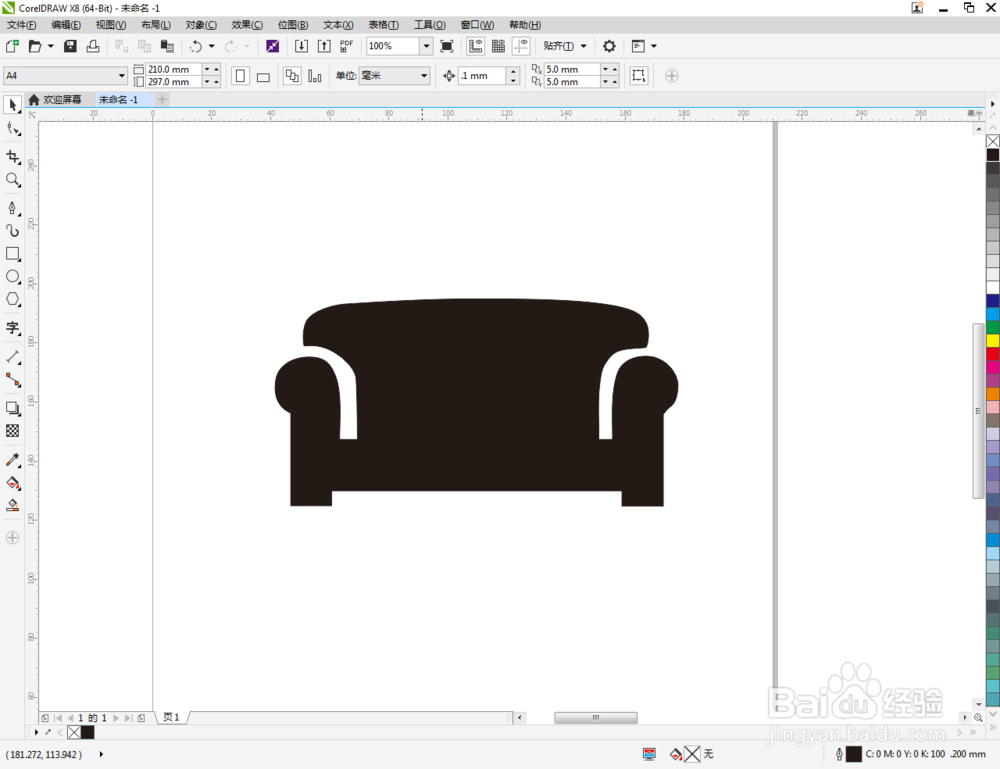The image size is (1000, 769).
Task: Toggle Treat as filled button
Action: coord(638,76)
